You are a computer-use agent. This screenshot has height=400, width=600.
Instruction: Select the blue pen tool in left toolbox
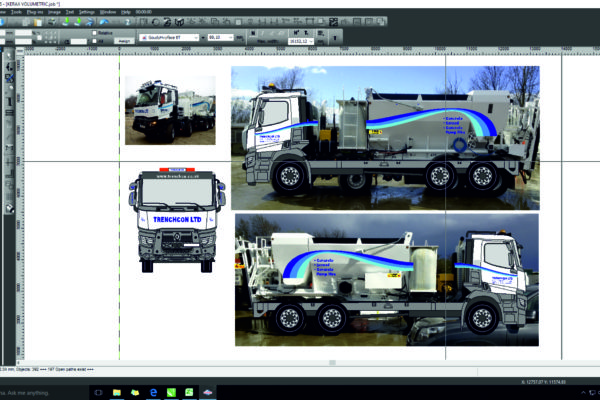(9, 78)
